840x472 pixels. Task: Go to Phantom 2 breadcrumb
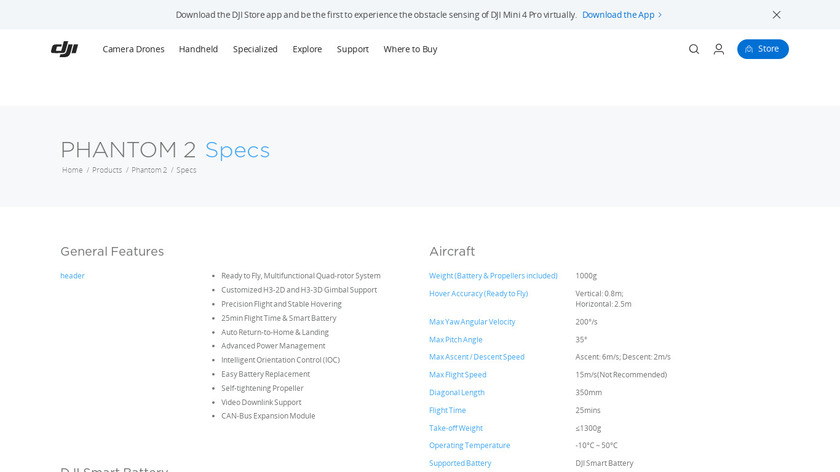(x=149, y=170)
